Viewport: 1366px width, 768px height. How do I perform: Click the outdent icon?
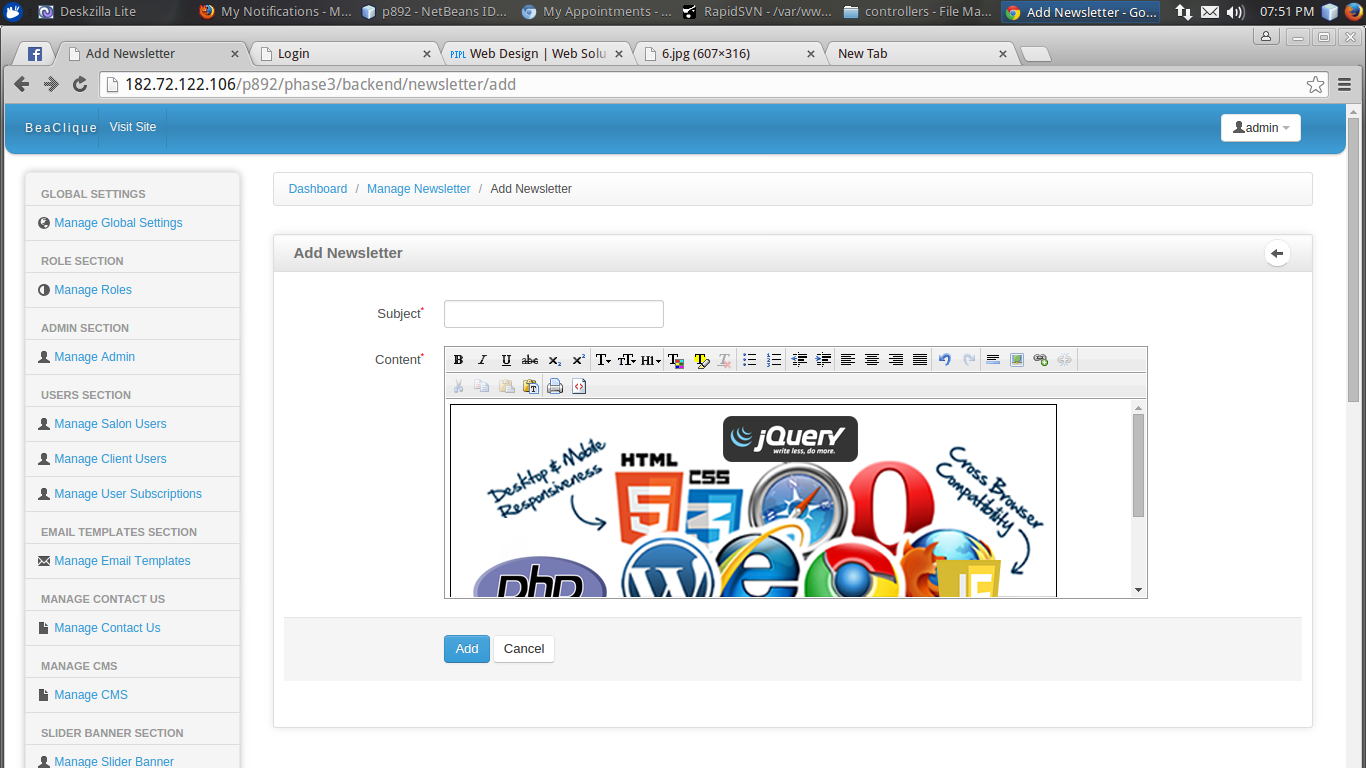click(x=799, y=360)
